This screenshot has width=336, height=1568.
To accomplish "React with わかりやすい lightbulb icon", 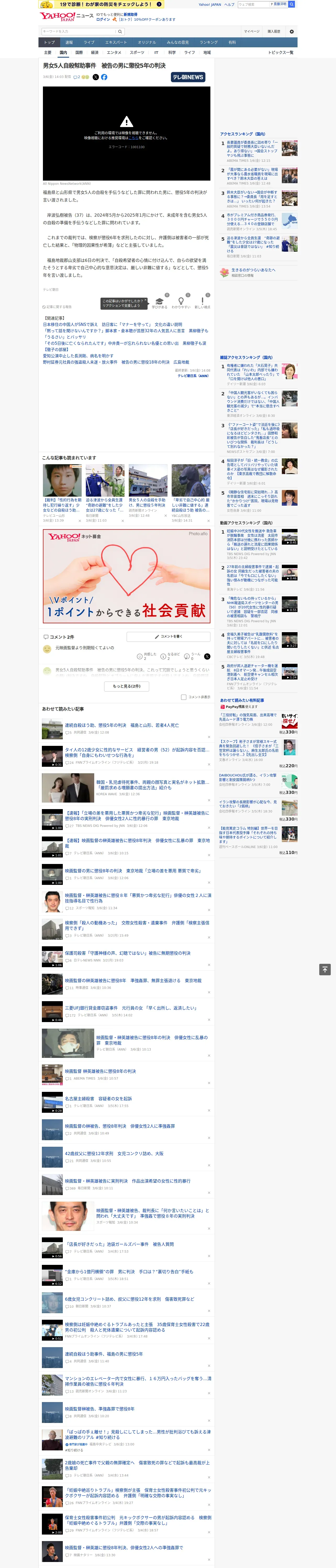I will (x=181, y=302).
